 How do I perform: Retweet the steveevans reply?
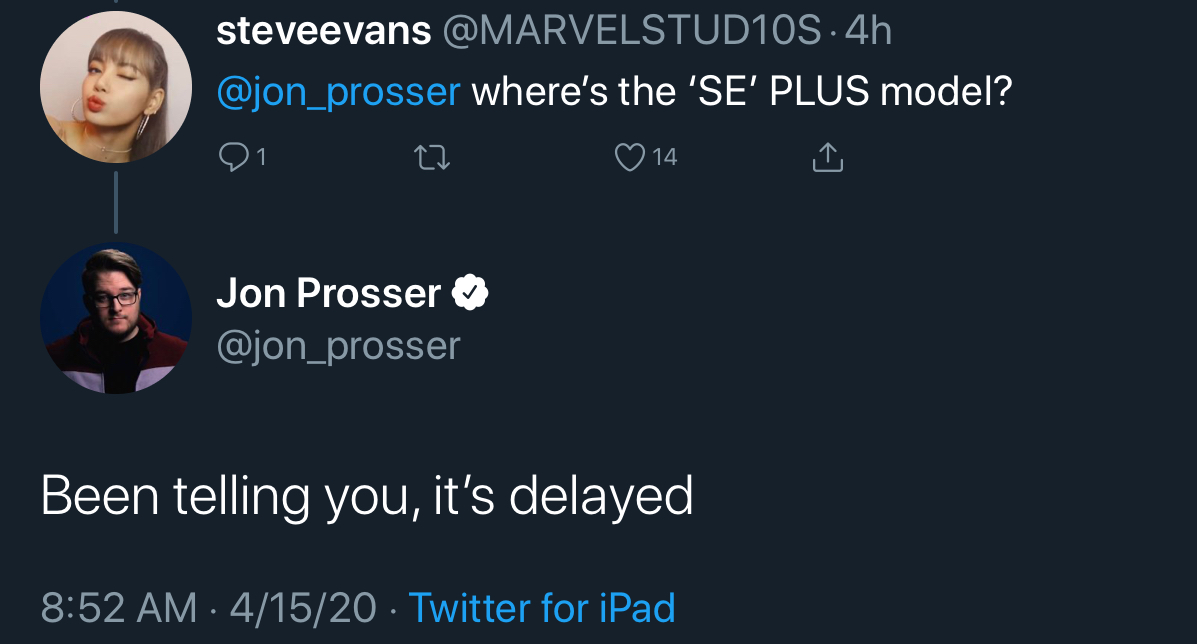click(432, 158)
